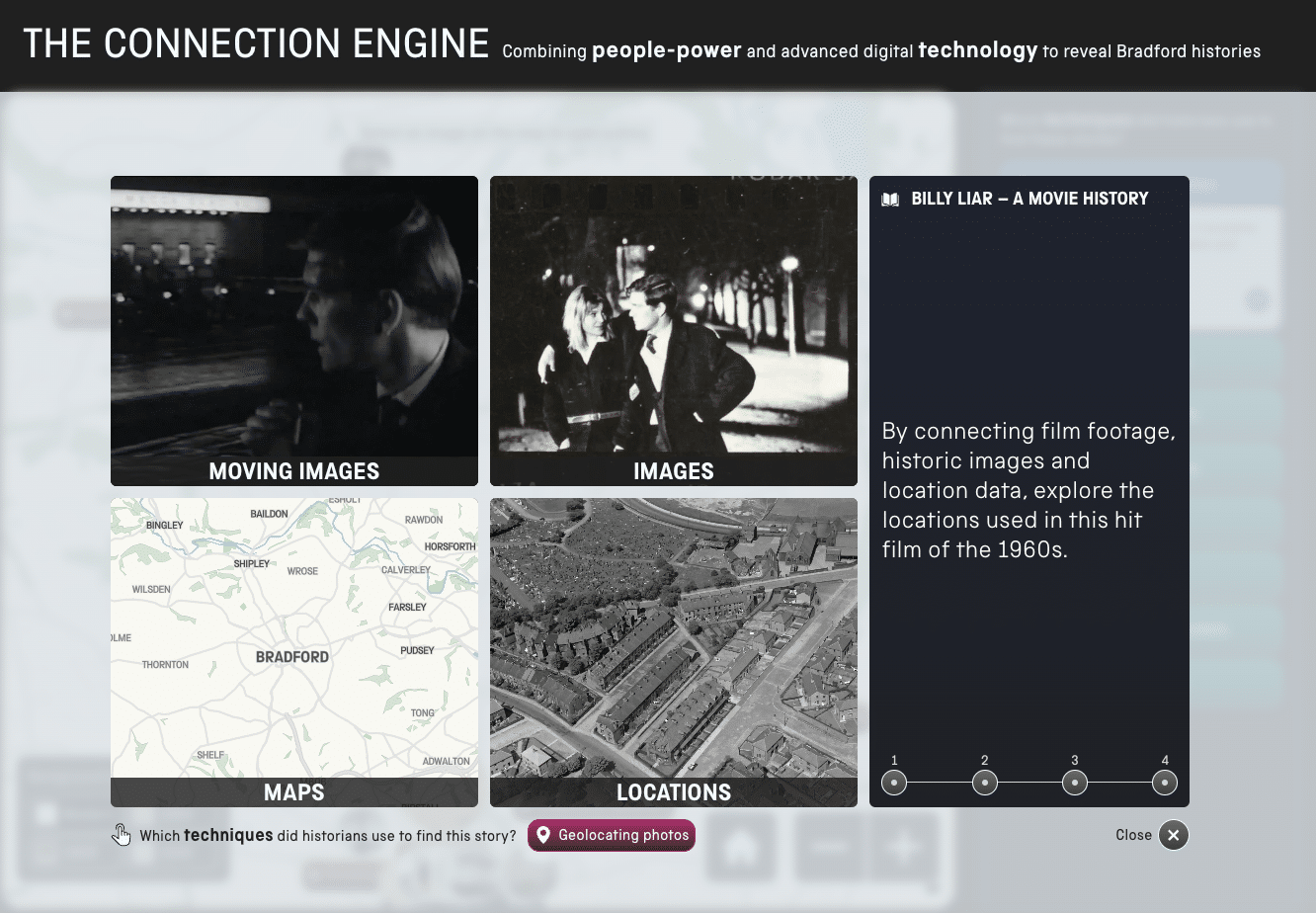Jump to story step 2 dot
1316x913 pixels.
(x=984, y=783)
